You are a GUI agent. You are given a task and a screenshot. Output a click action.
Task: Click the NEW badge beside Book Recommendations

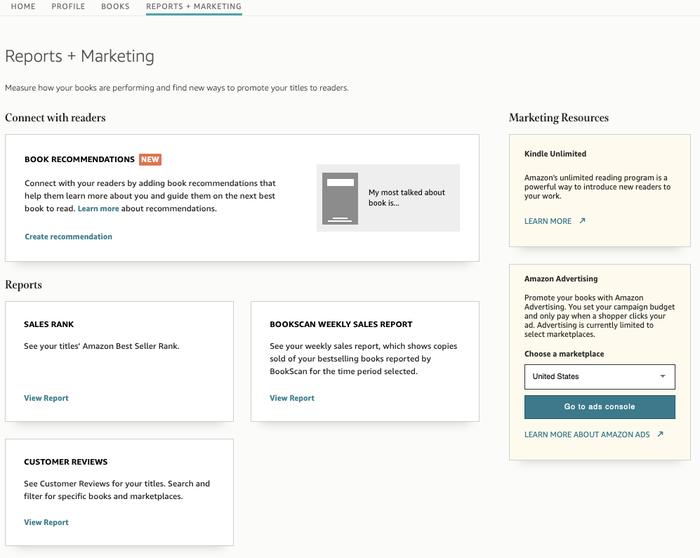(x=150, y=159)
